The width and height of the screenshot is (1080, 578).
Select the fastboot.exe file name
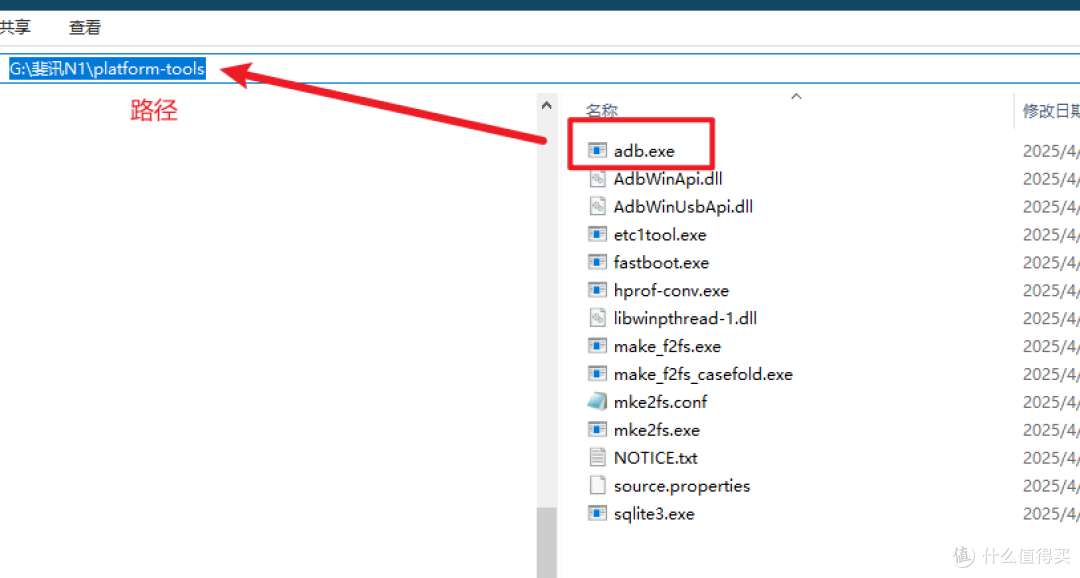(661, 262)
